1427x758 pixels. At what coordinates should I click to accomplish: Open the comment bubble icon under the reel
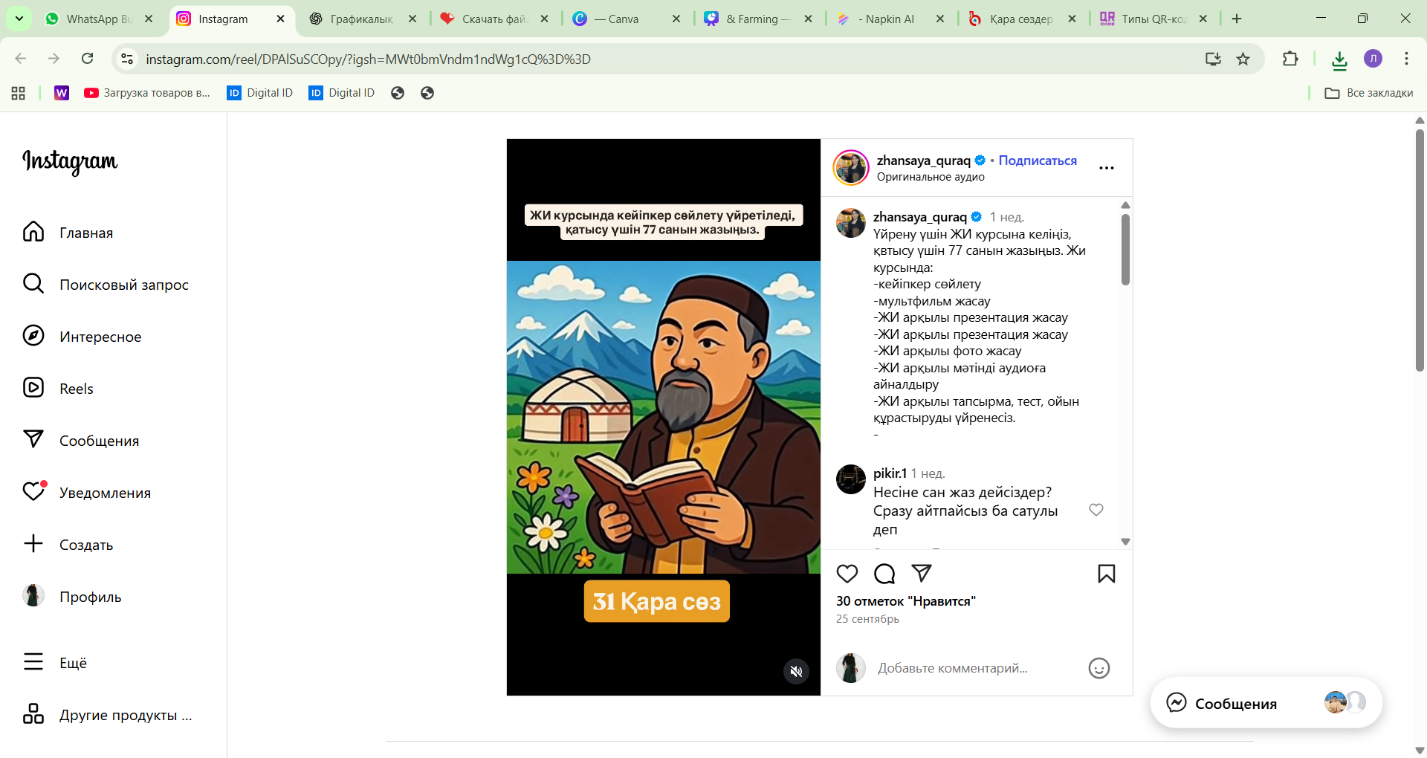point(884,574)
